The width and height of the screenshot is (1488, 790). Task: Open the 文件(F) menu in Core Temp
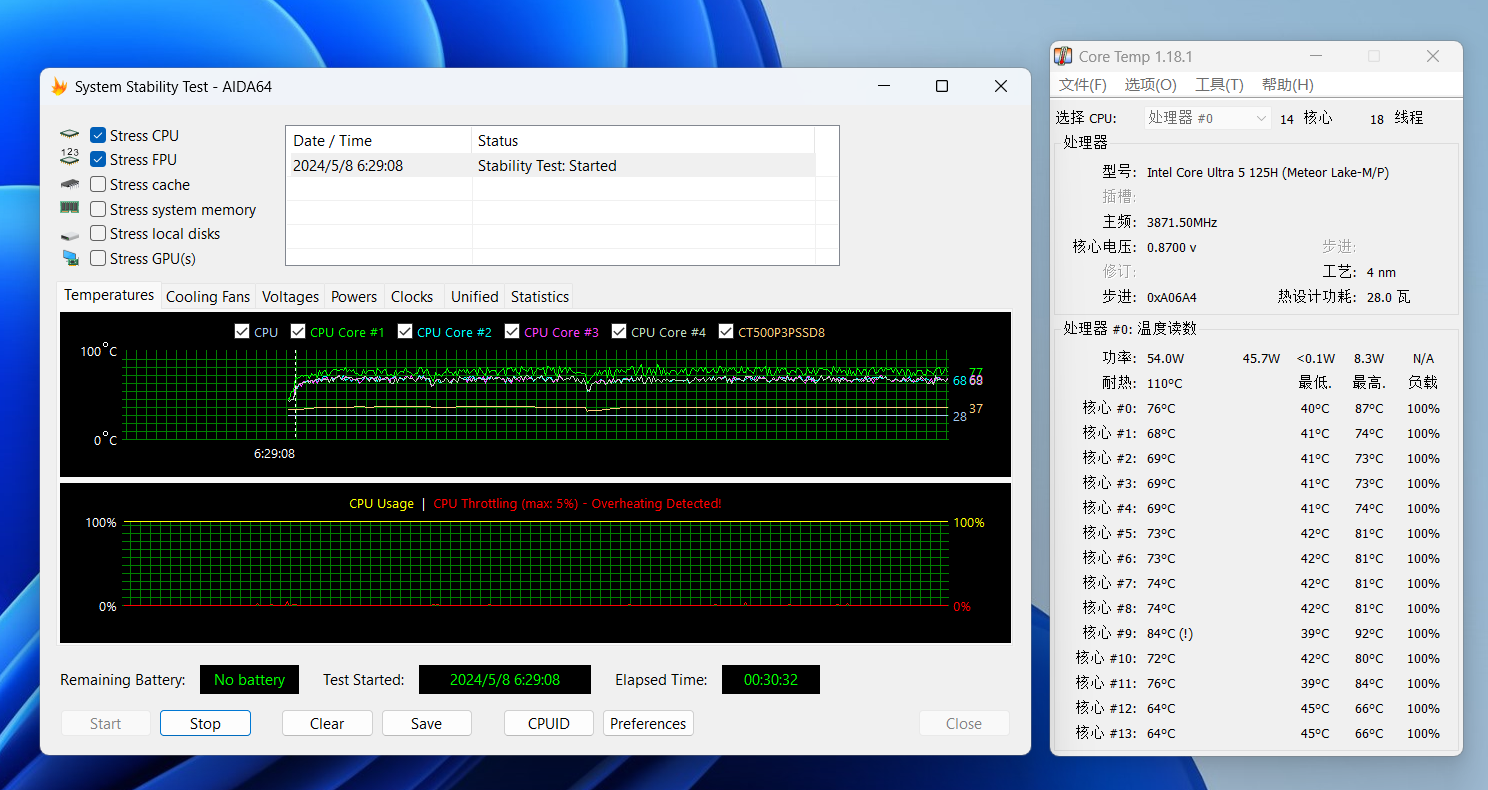point(1083,85)
